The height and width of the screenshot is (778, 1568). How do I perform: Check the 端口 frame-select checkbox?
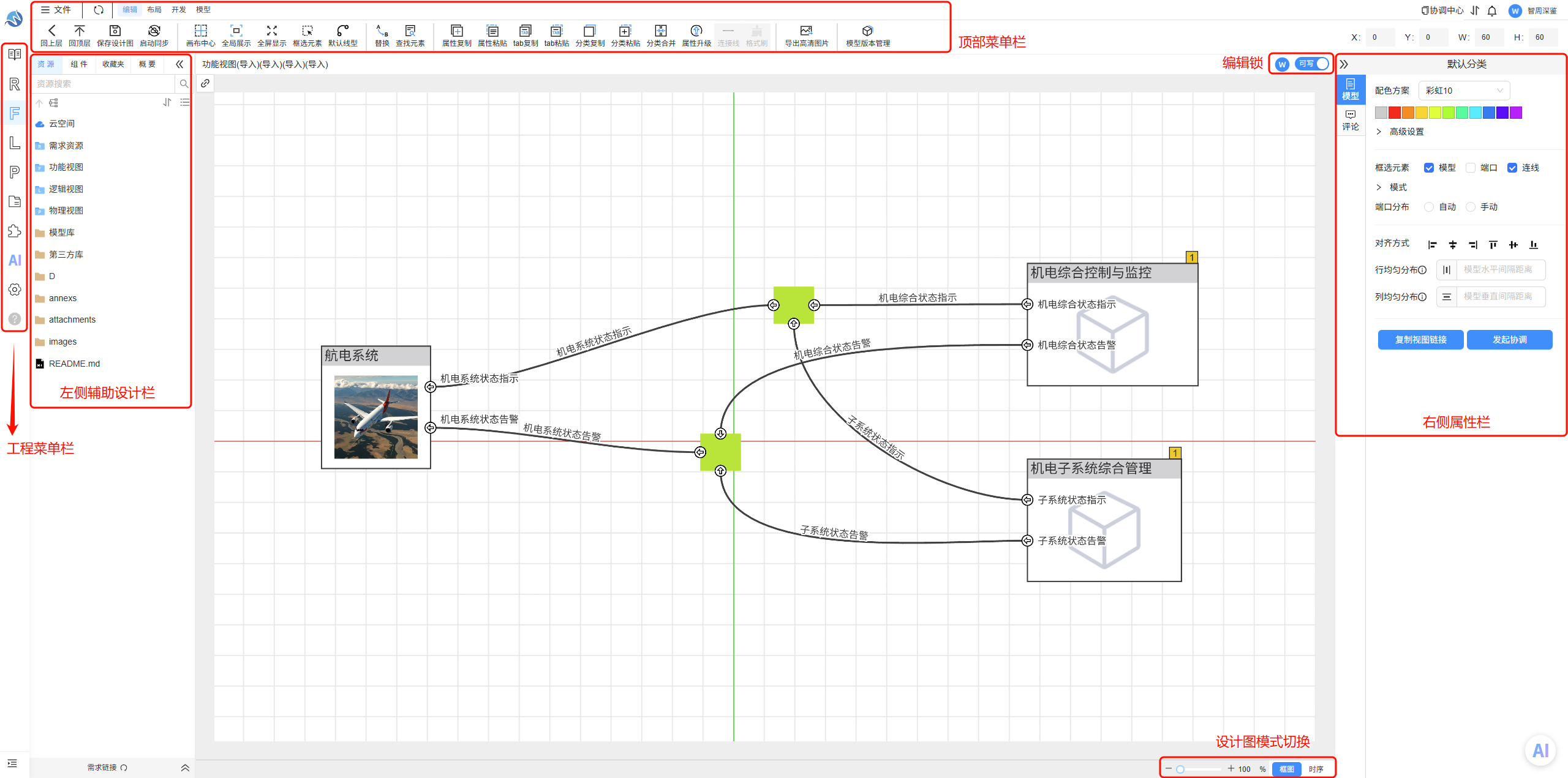click(x=1471, y=168)
